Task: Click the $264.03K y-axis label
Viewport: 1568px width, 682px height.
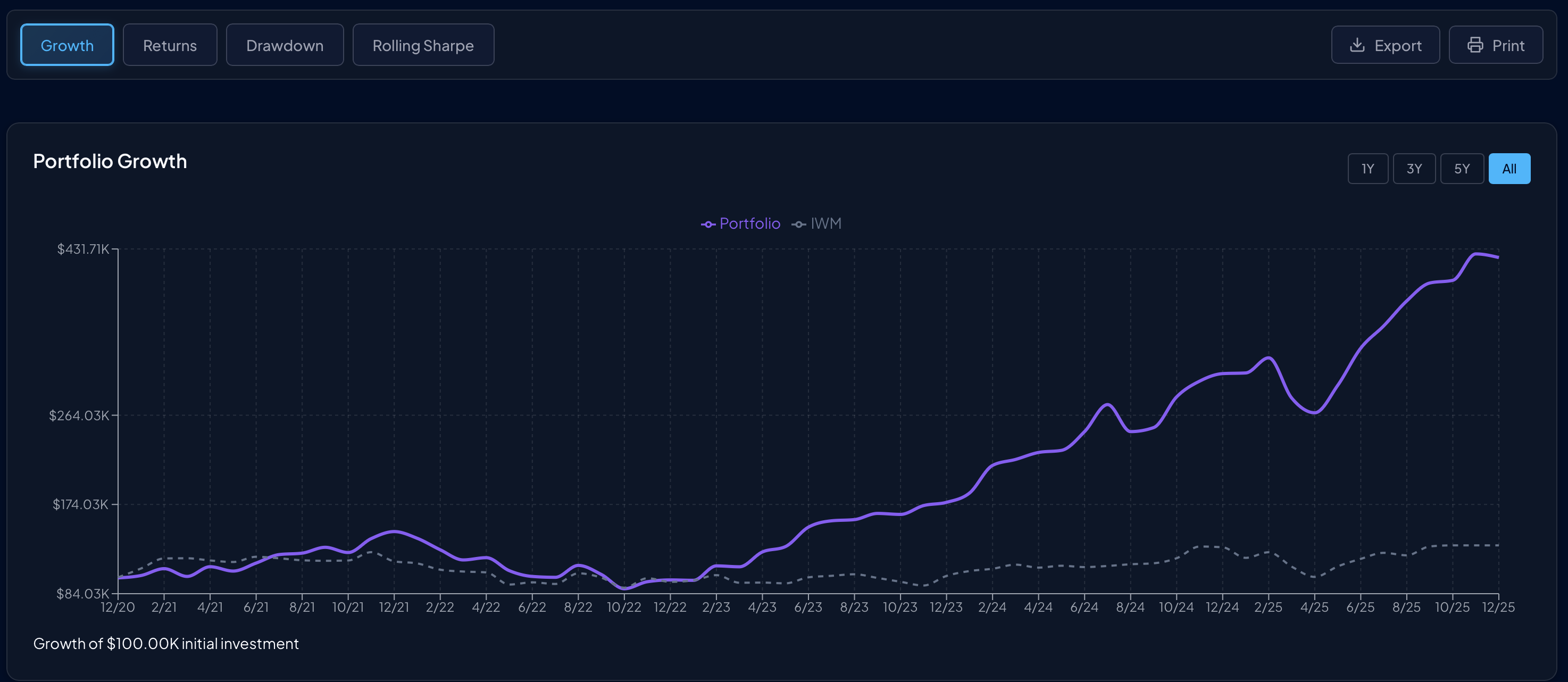Action: [79, 415]
